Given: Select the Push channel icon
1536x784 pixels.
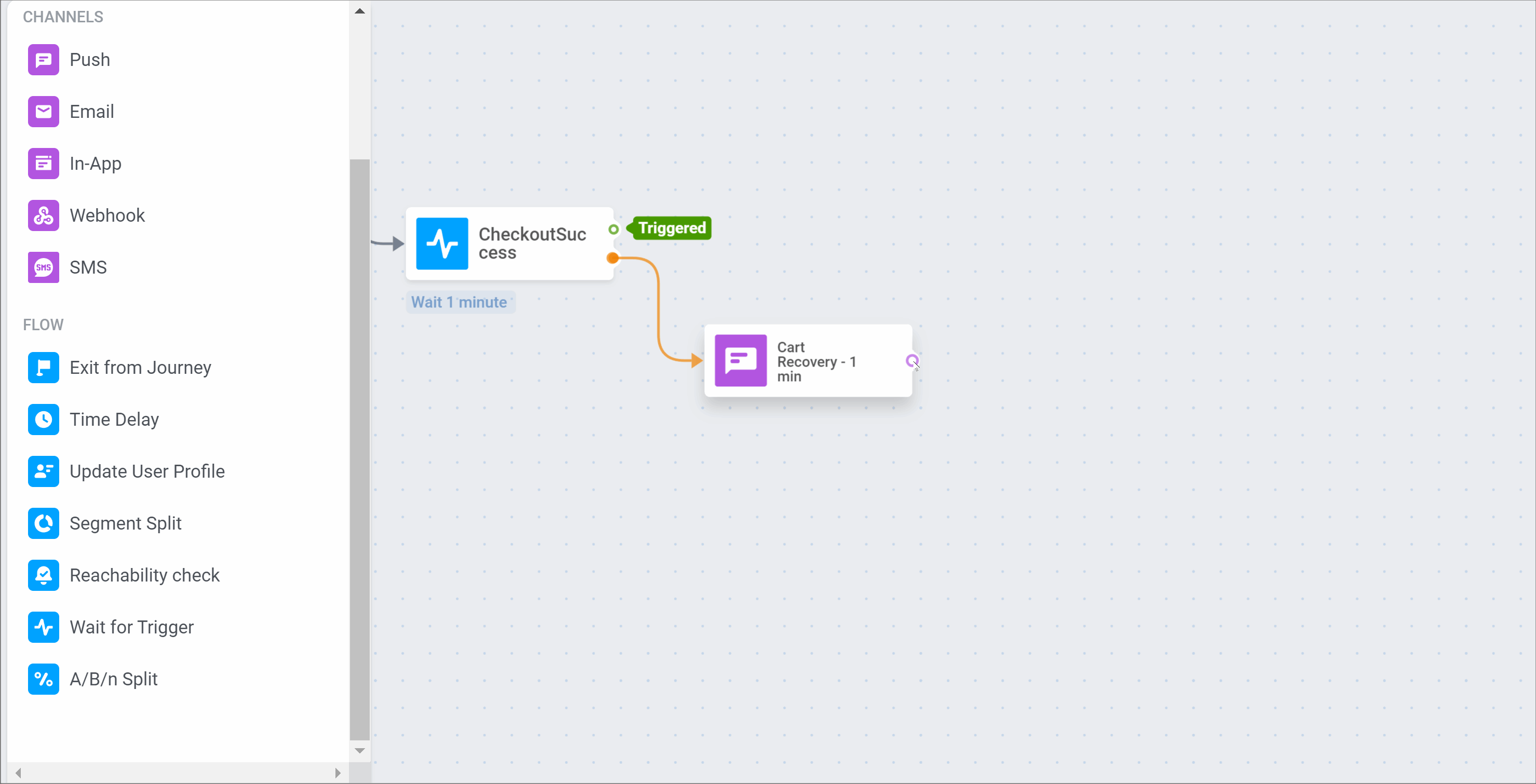Looking at the screenshot, I should tap(44, 60).
